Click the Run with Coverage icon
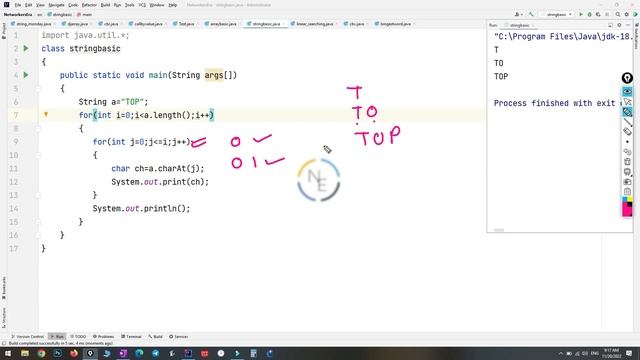The height and width of the screenshot is (360, 640). tap(598, 15)
